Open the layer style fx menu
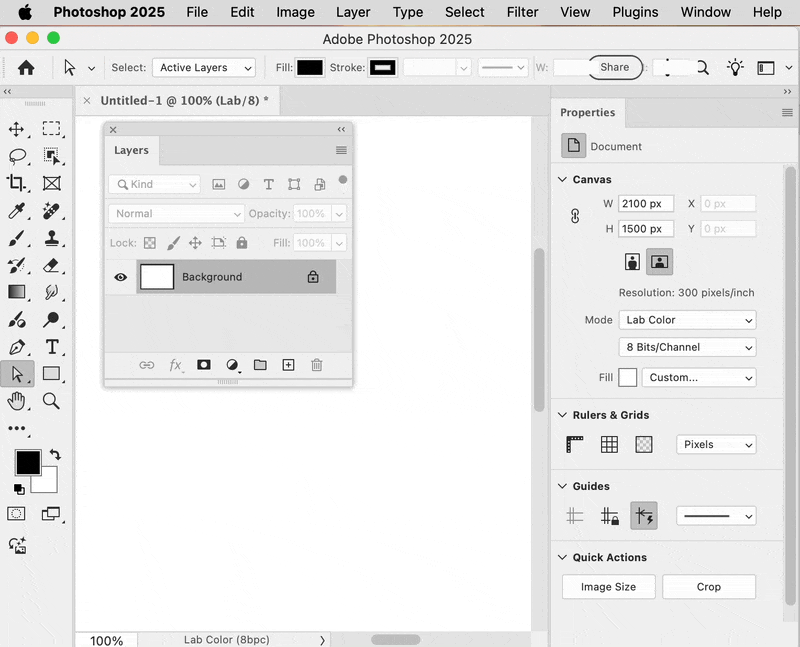 175,365
